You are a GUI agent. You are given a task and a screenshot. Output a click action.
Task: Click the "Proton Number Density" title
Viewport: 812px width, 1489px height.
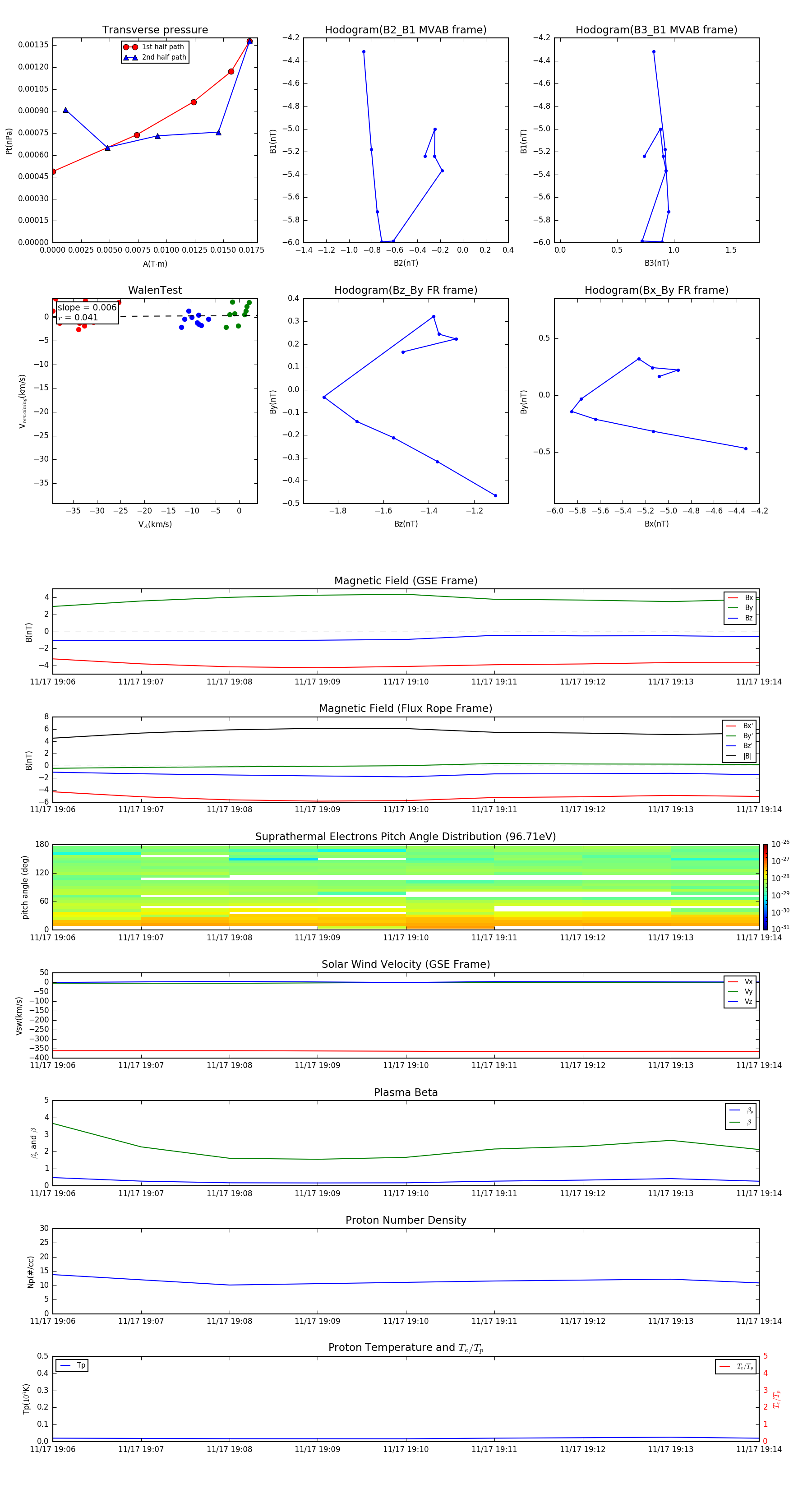[x=406, y=1220]
